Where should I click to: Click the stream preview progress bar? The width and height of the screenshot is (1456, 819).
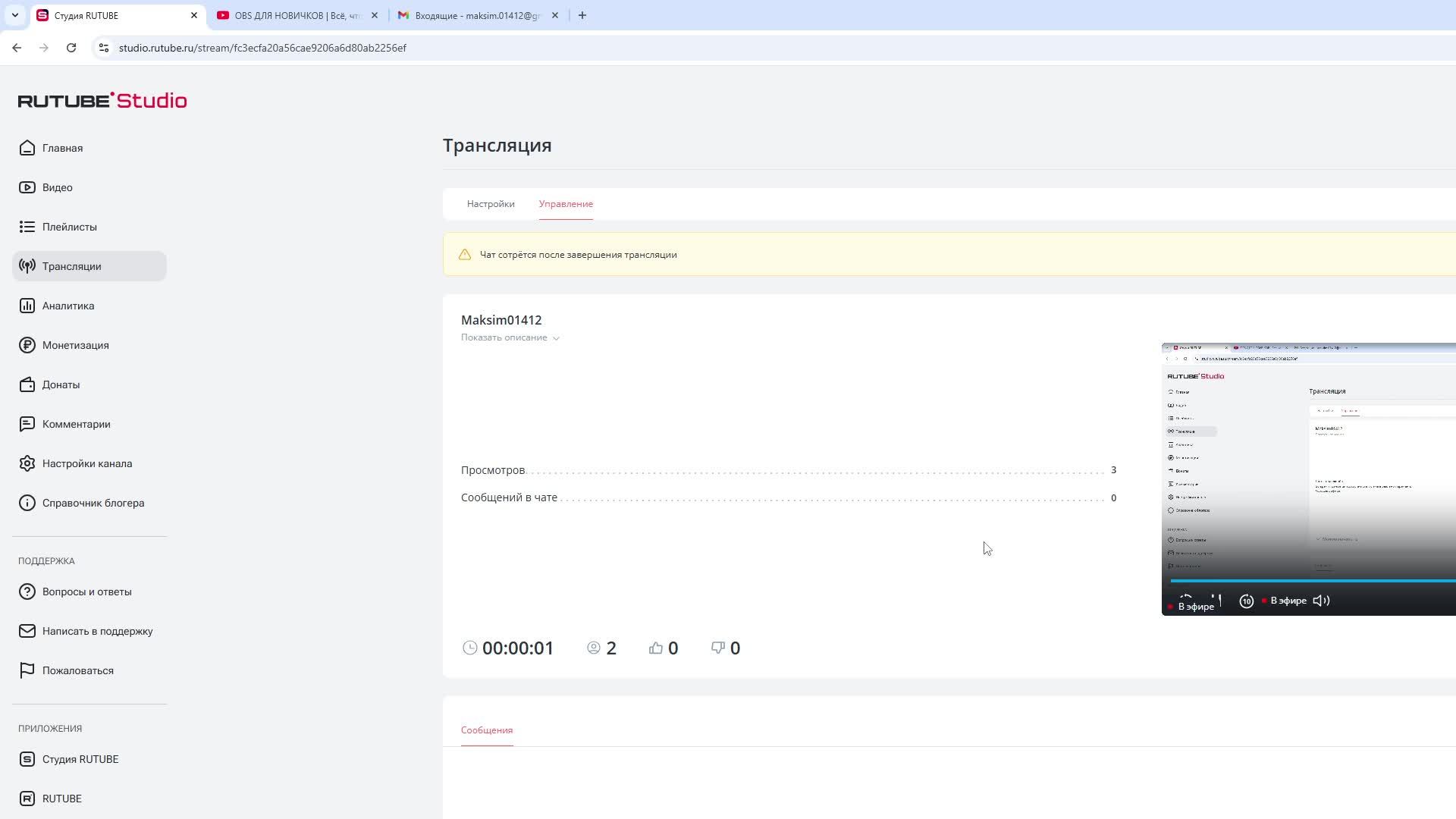(x=1313, y=581)
